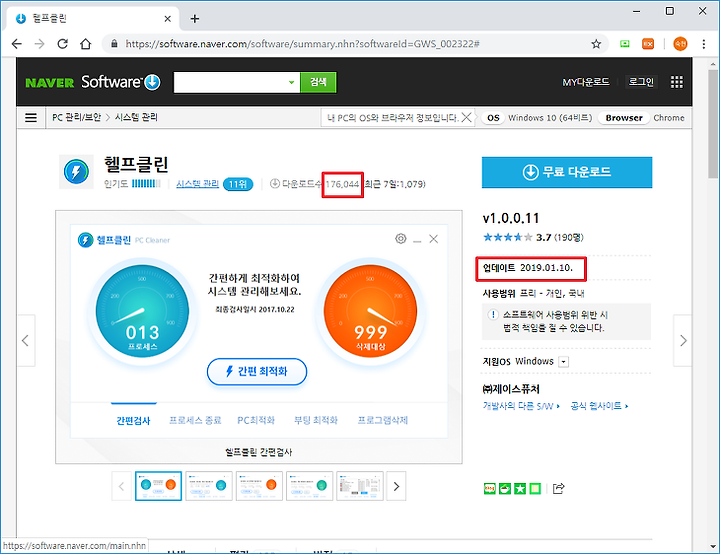Select fifth screenshot thumbnail
720x554 pixels.
(x=360, y=486)
